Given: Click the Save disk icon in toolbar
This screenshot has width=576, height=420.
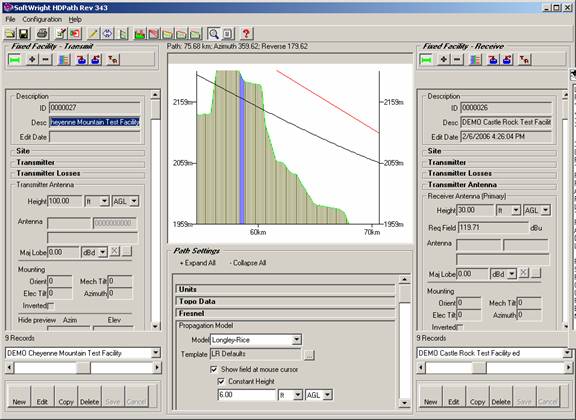Looking at the screenshot, I should (24, 34).
